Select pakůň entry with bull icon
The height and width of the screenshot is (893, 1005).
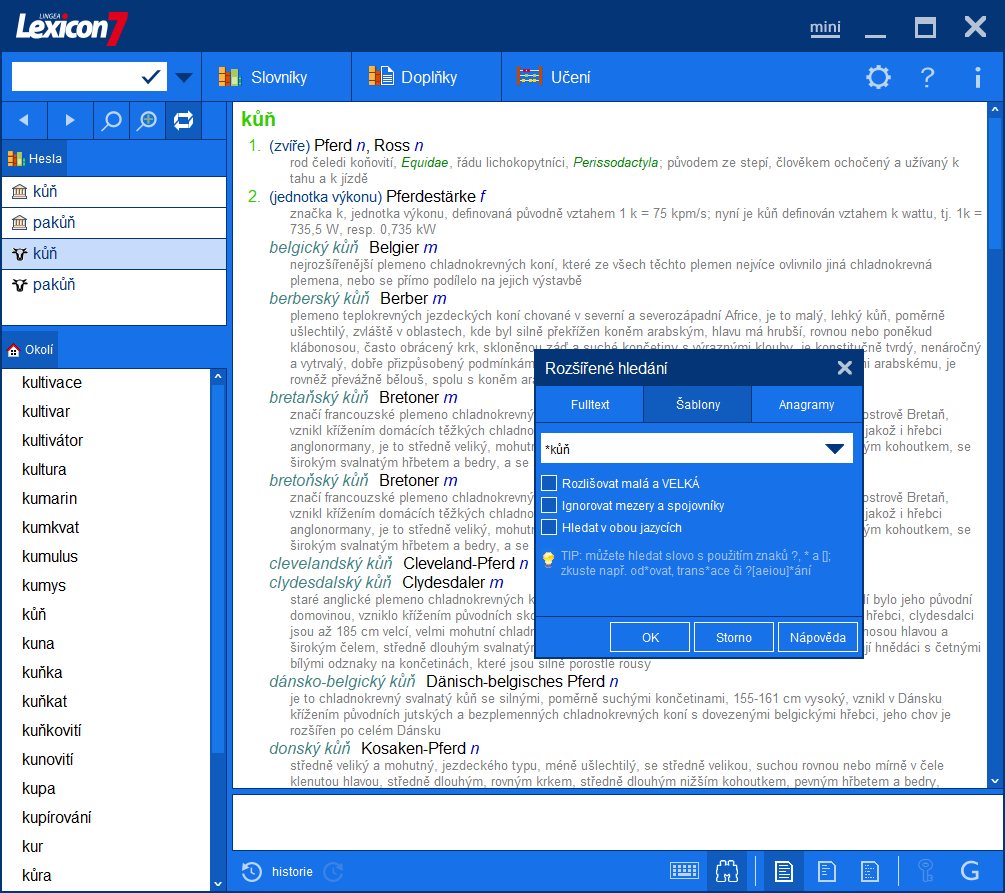pyautogui.click(x=114, y=285)
